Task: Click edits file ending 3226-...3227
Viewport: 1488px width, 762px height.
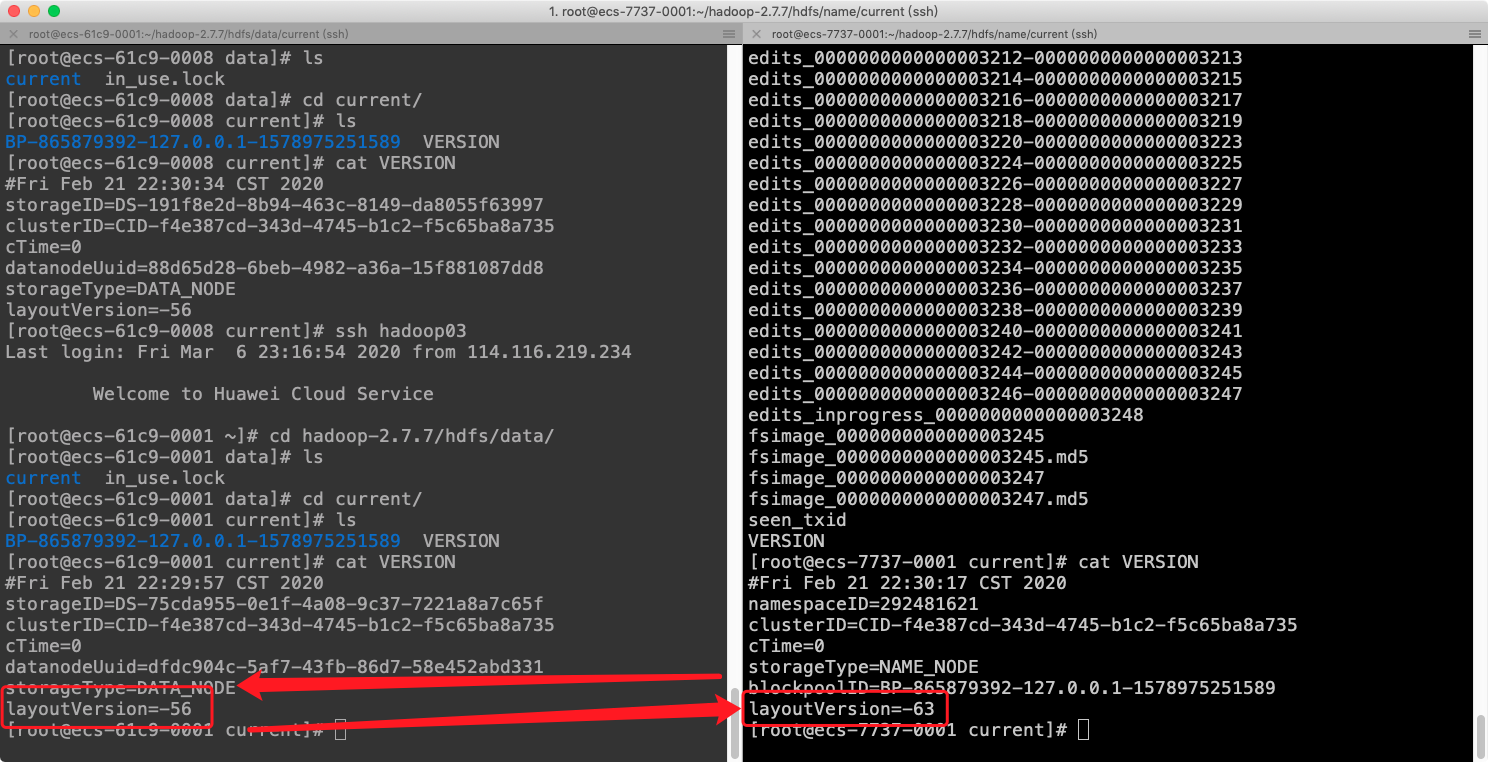Action: pyautogui.click(x=995, y=184)
